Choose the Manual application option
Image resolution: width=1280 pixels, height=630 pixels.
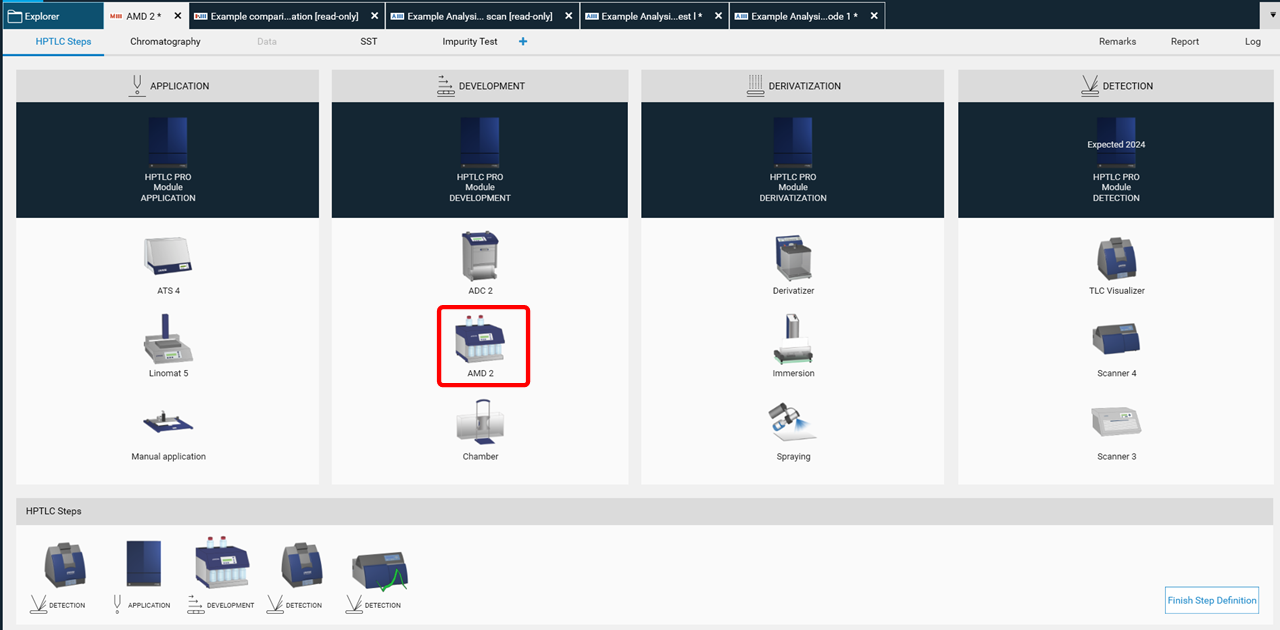coord(167,425)
